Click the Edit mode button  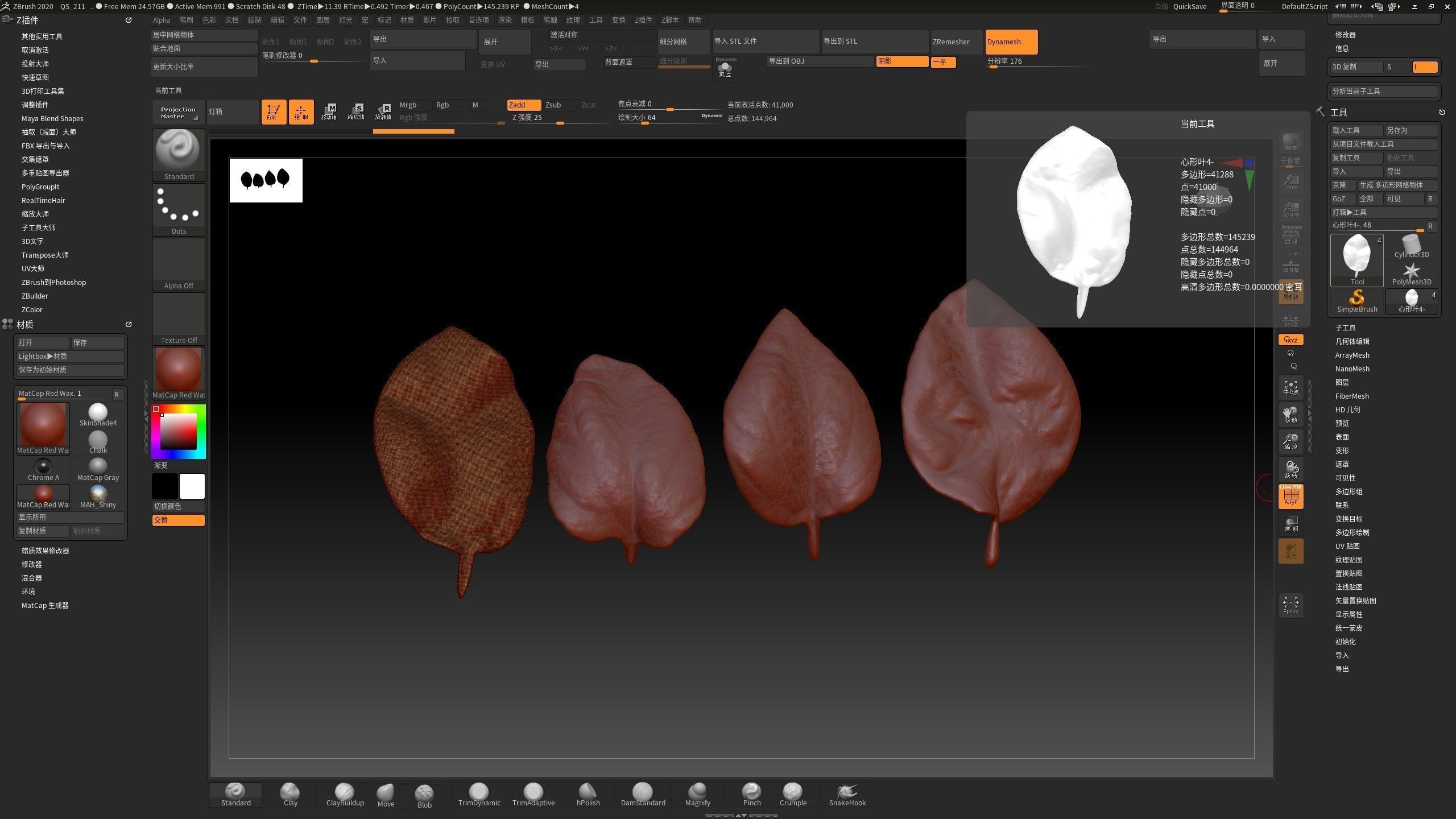(x=274, y=111)
